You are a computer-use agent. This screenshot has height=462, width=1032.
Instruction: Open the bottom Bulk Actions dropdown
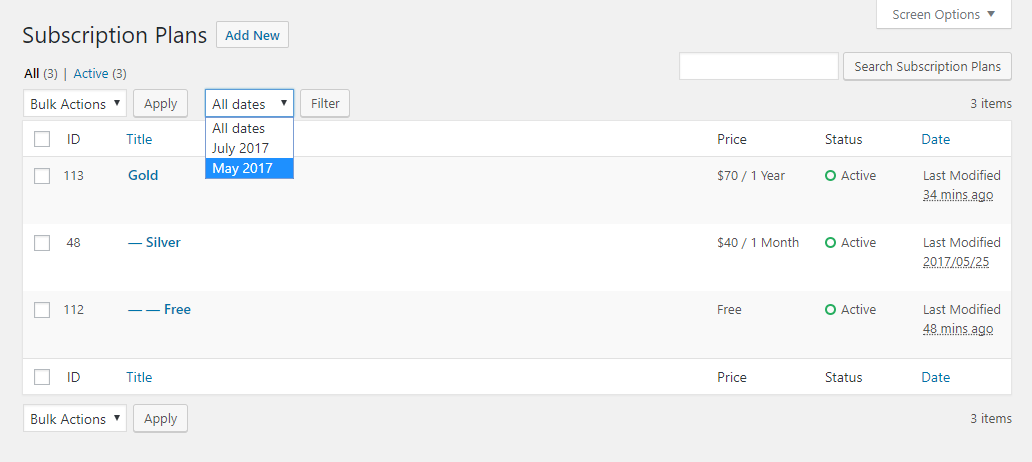(x=75, y=419)
